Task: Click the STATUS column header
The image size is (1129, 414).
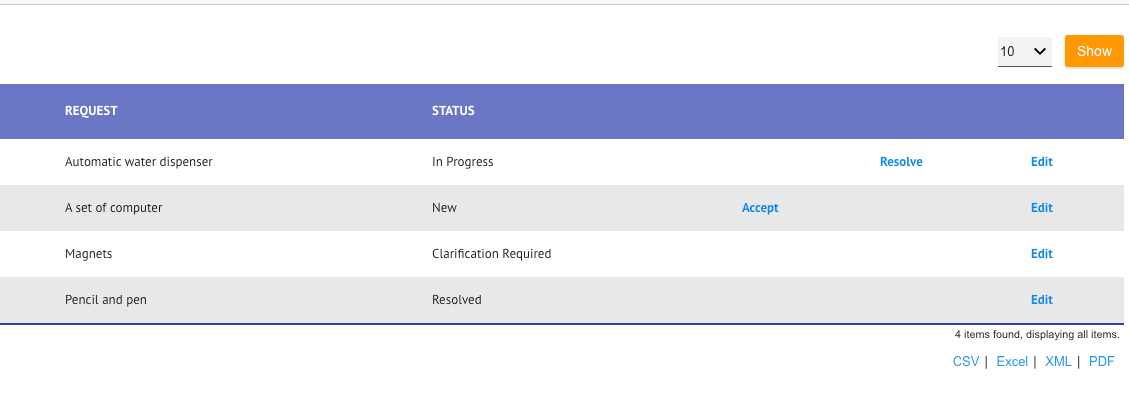Action: (453, 111)
